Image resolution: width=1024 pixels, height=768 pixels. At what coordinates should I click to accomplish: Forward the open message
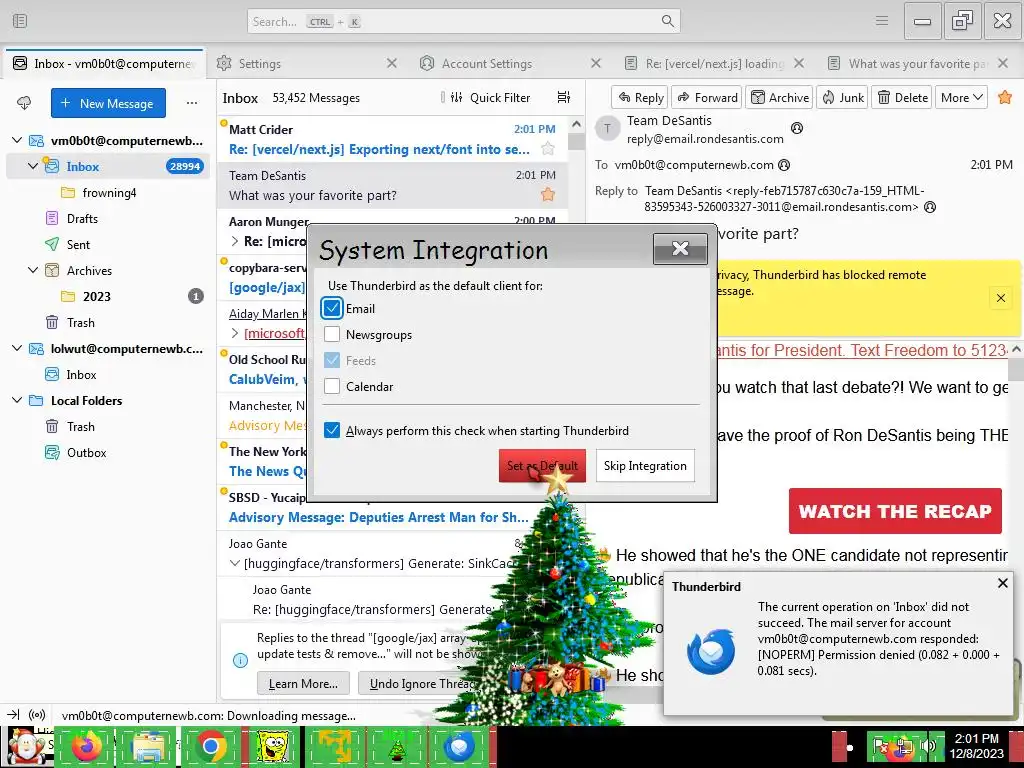click(x=707, y=97)
